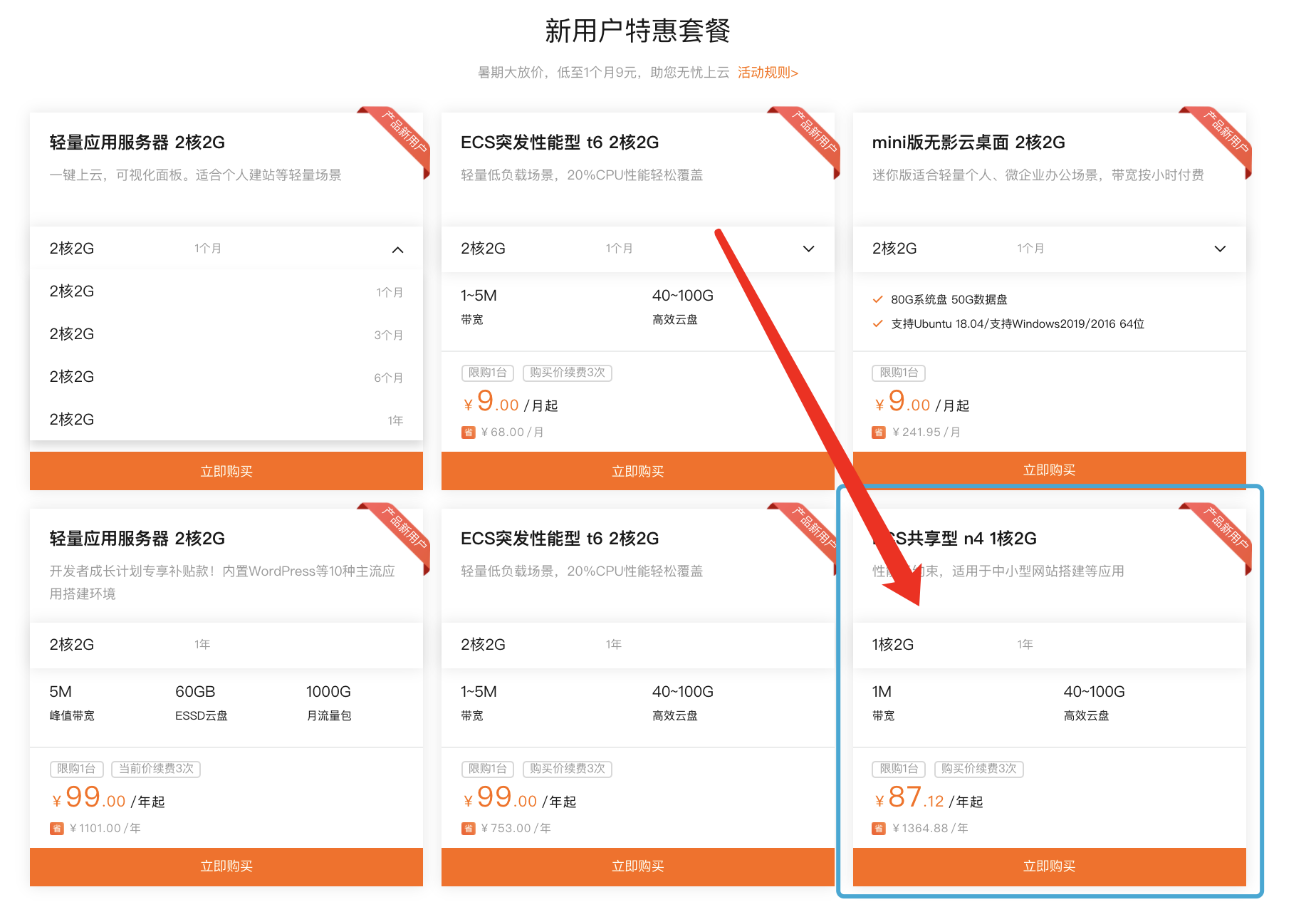Click the 省 icon next to ¥1101.00/年
Screen dimensions: 1316x902
tap(56, 829)
